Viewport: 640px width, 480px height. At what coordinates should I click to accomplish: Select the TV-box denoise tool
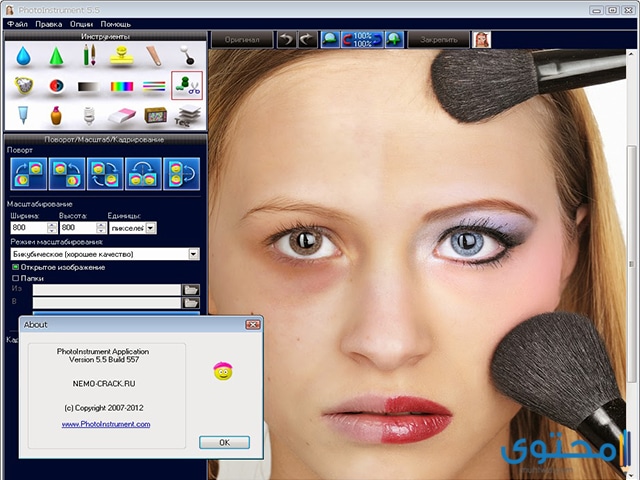pos(156,115)
